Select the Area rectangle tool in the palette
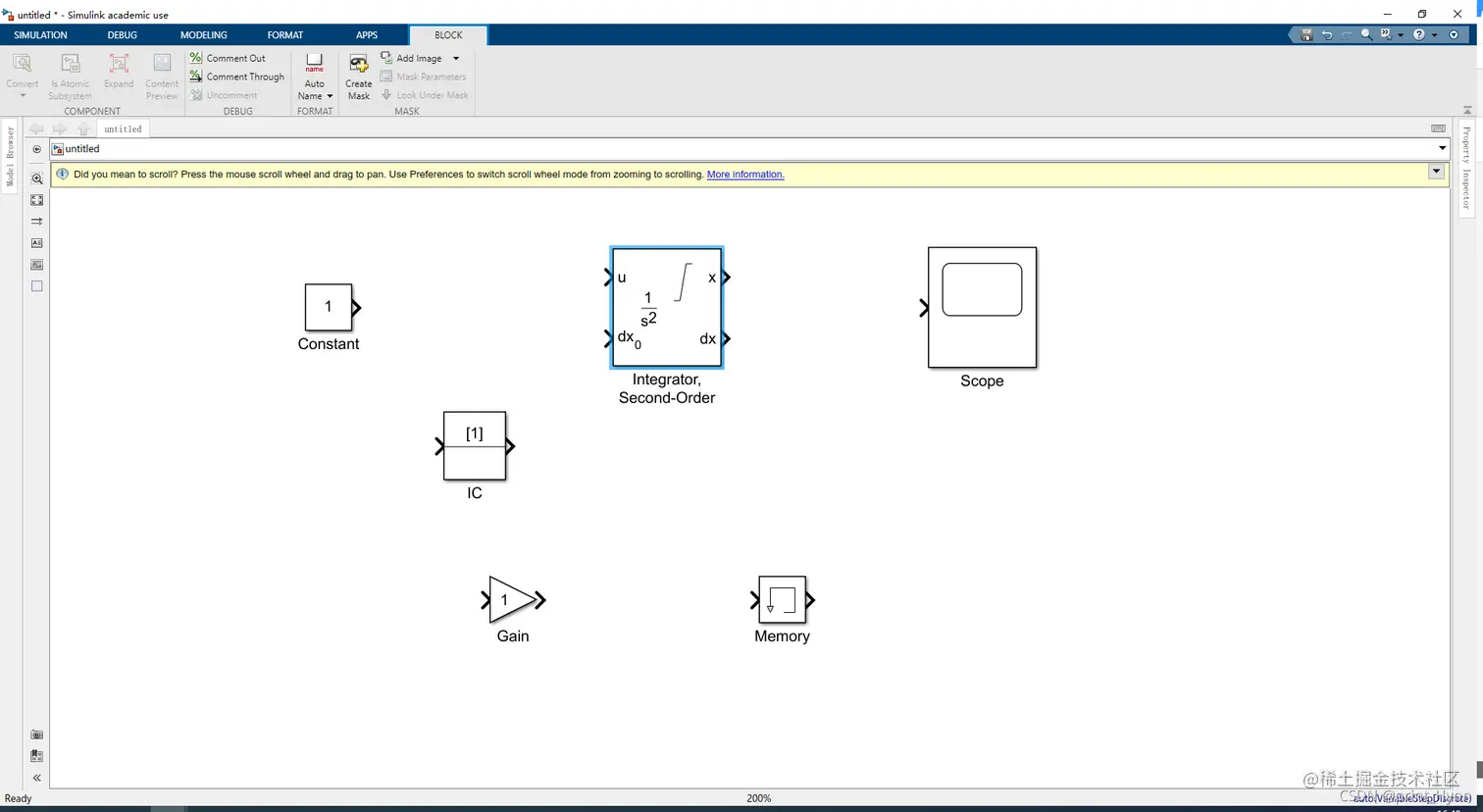1483x812 pixels. click(37, 286)
